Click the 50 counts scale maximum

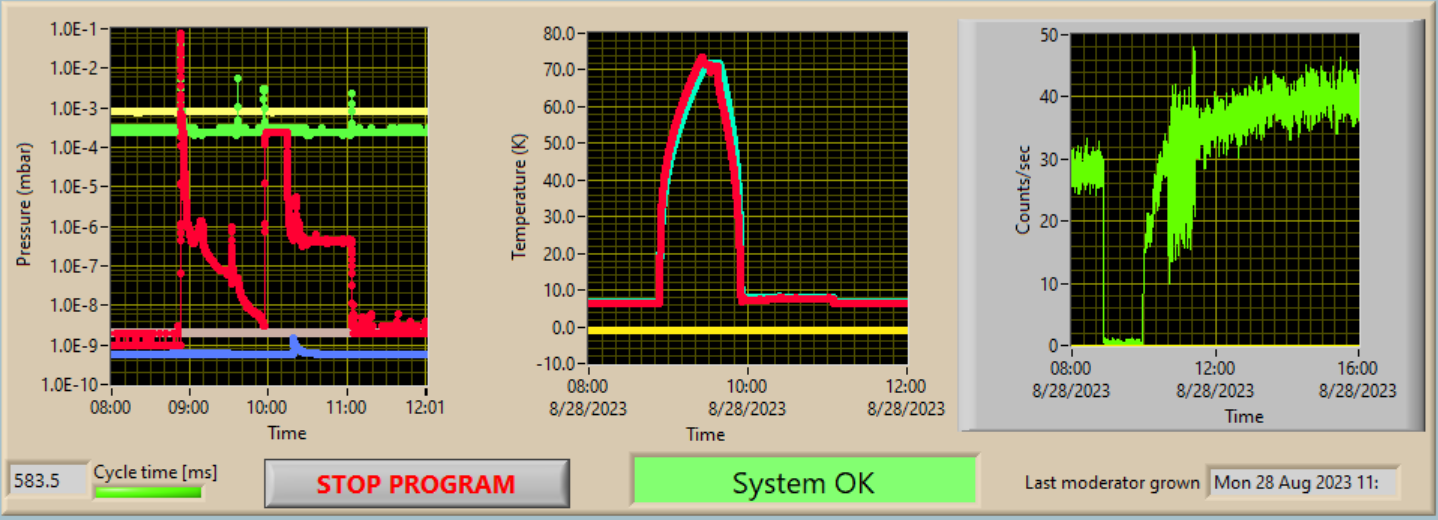click(x=1049, y=34)
